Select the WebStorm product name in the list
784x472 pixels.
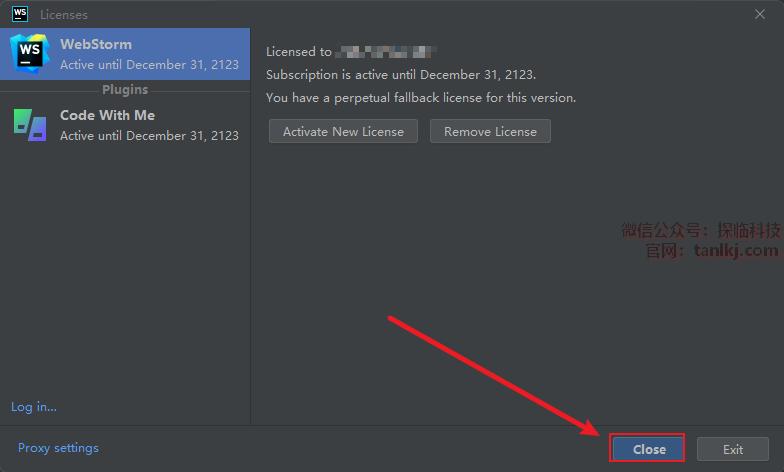(x=96, y=45)
